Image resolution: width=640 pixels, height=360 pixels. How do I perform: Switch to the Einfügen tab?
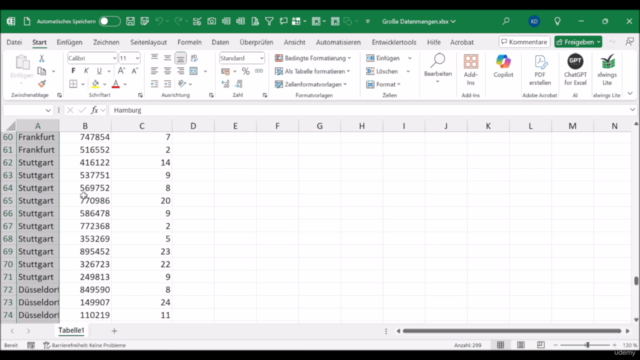69,42
